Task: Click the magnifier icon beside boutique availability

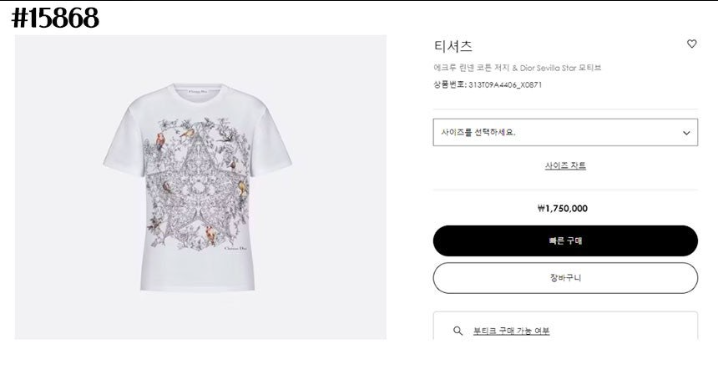Action: [457, 330]
